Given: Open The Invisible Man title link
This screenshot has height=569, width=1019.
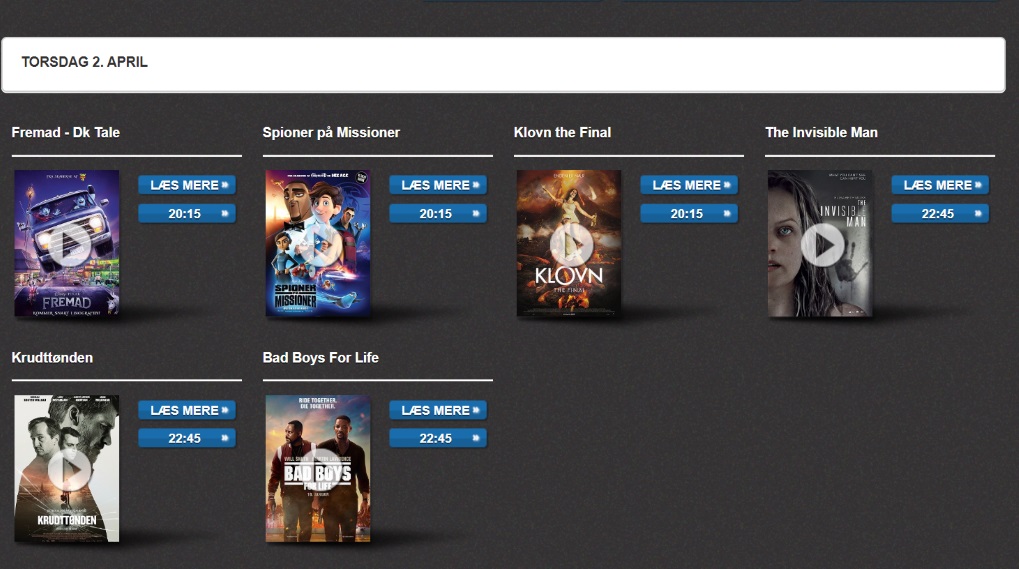Looking at the screenshot, I should 821,133.
